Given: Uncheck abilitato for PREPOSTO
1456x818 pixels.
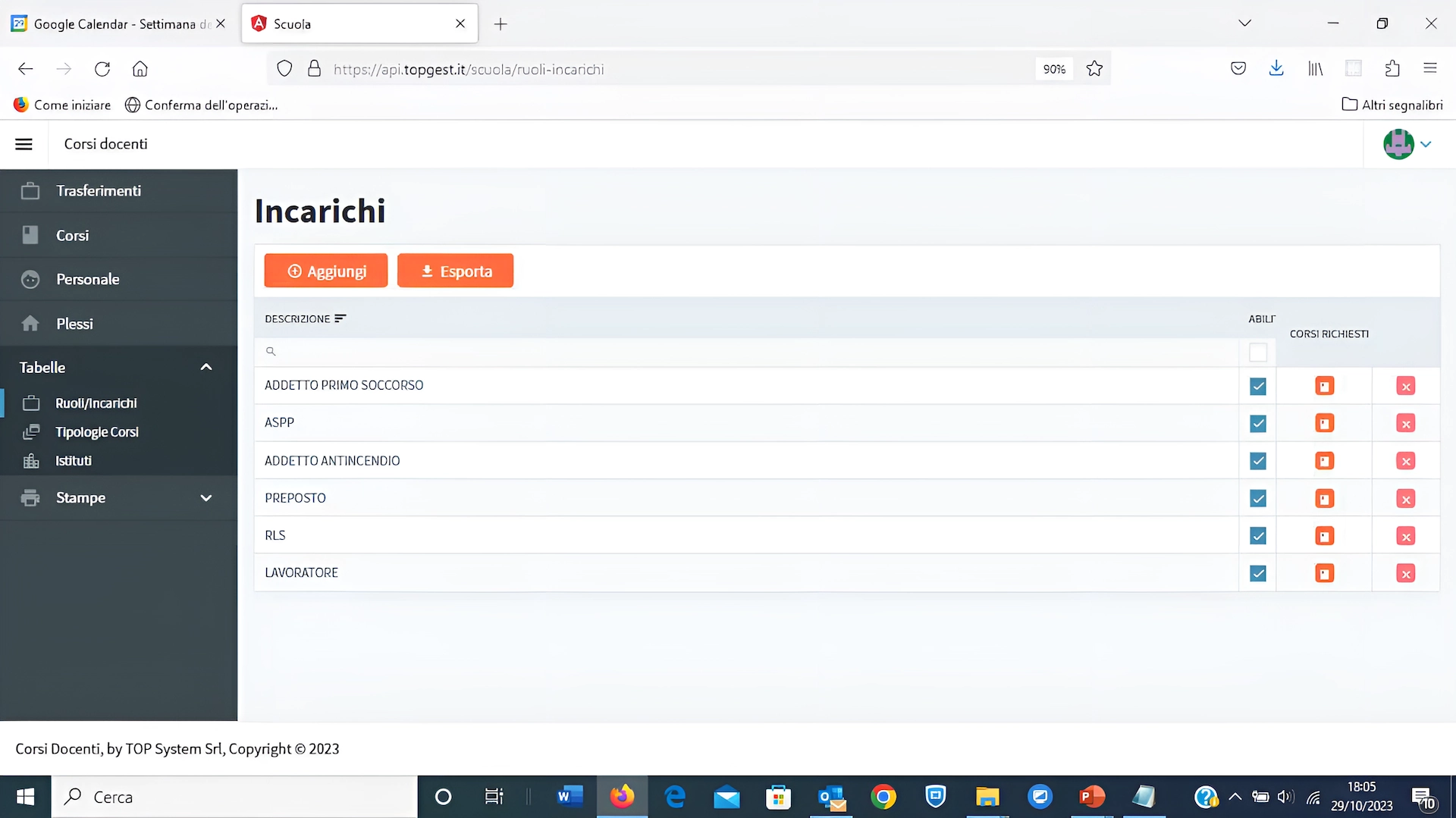Looking at the screenshot, I should point(1257,499).
